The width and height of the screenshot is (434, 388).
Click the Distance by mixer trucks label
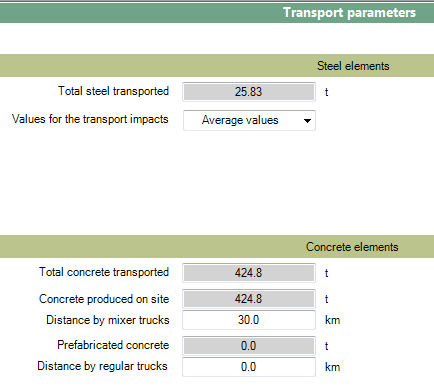pos(108,320)
